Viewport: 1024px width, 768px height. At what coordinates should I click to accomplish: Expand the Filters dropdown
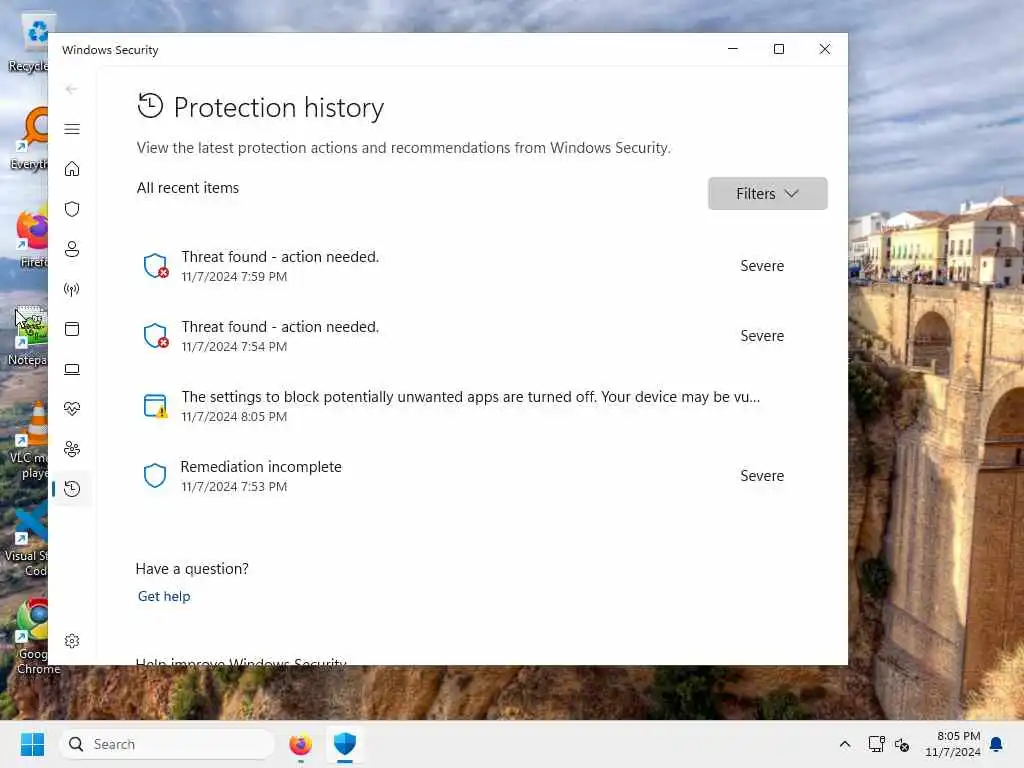[767, 193]
